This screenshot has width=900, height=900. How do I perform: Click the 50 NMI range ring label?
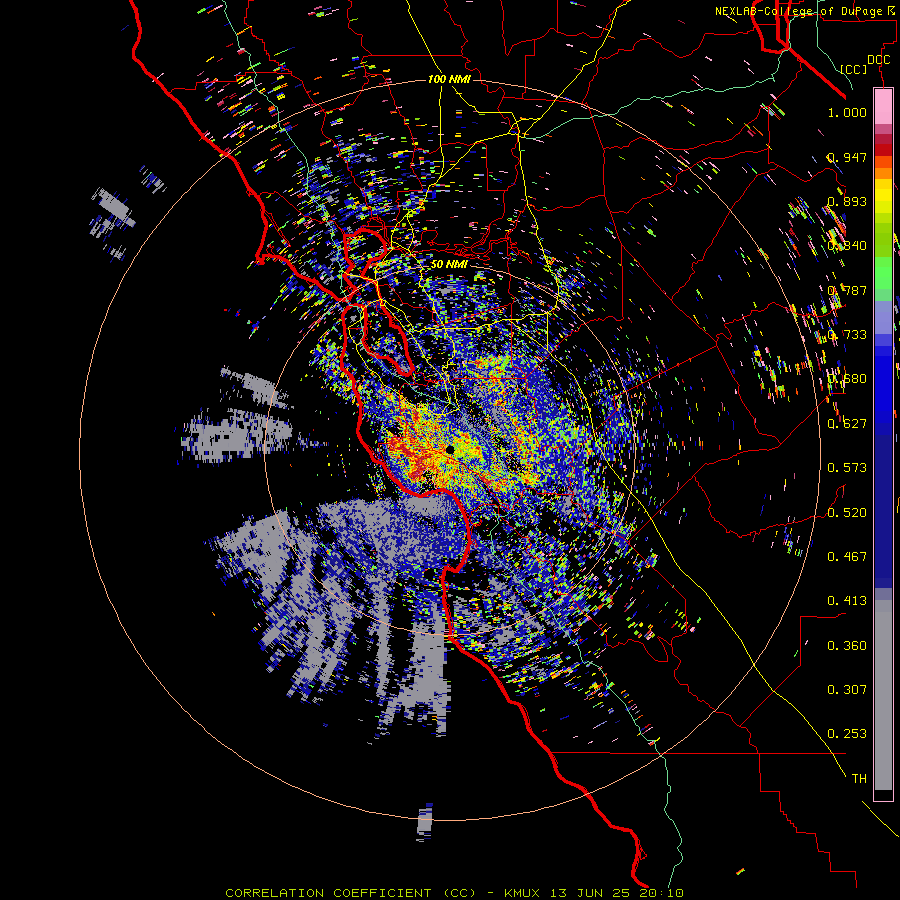pos(449,265)
